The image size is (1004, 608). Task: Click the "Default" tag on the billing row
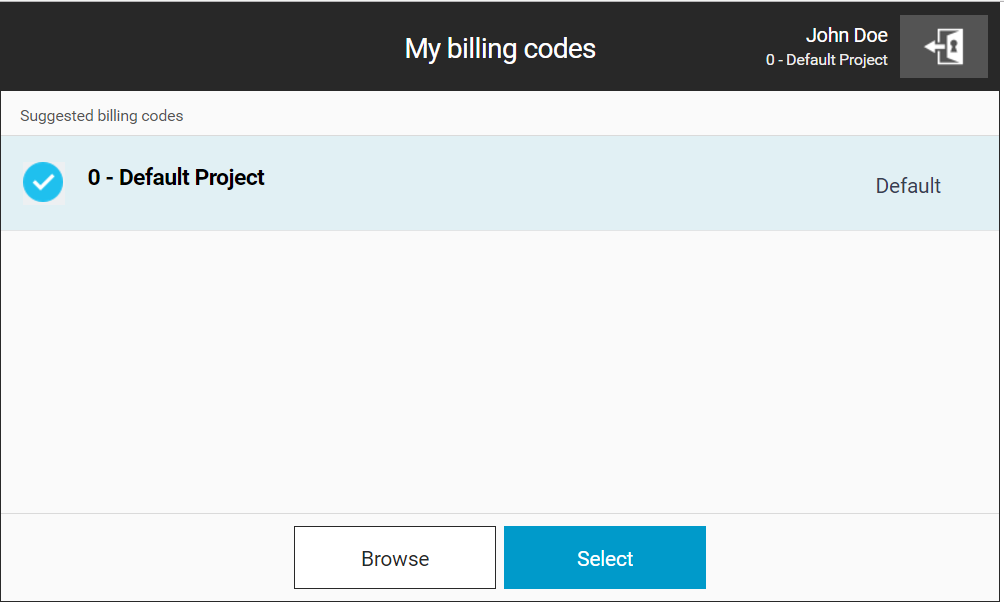click(908, 186)
